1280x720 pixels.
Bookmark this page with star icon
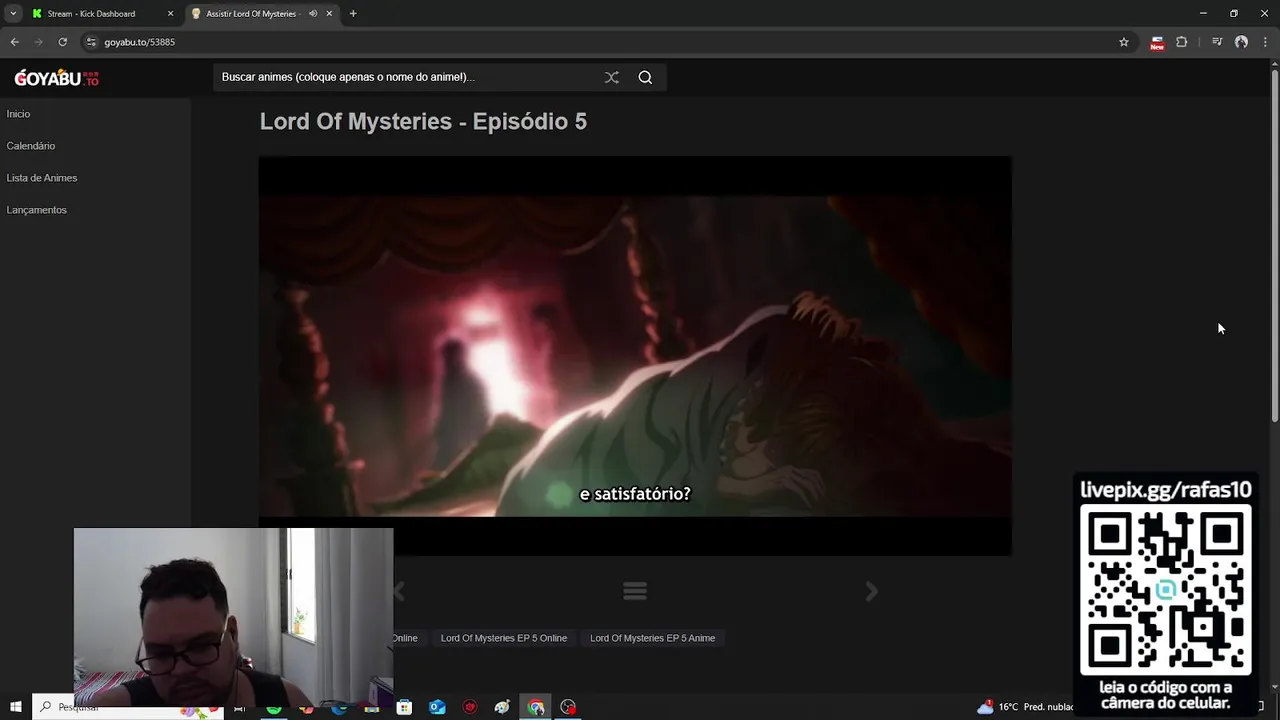(x=1124, y=42)
